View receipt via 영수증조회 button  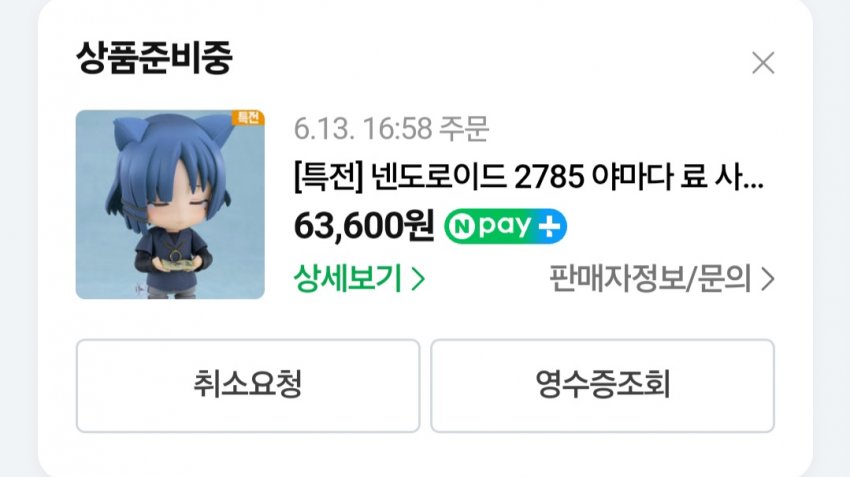pos(602,386)
